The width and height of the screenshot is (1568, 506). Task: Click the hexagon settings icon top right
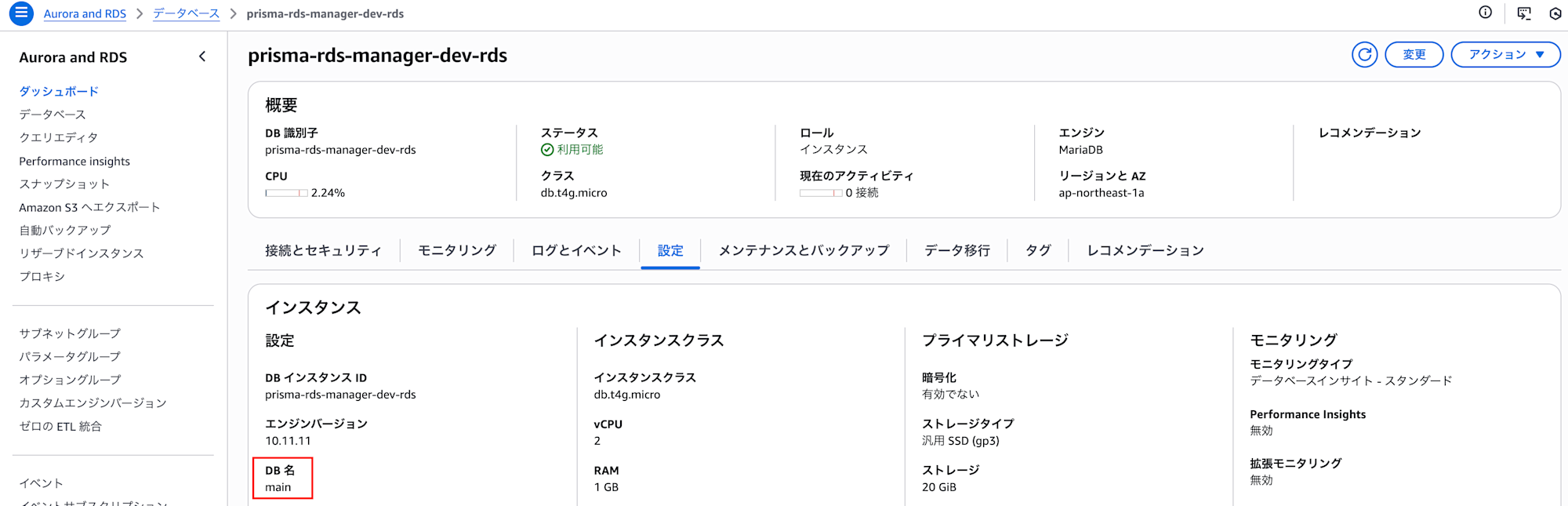(x=1555, y=13)
